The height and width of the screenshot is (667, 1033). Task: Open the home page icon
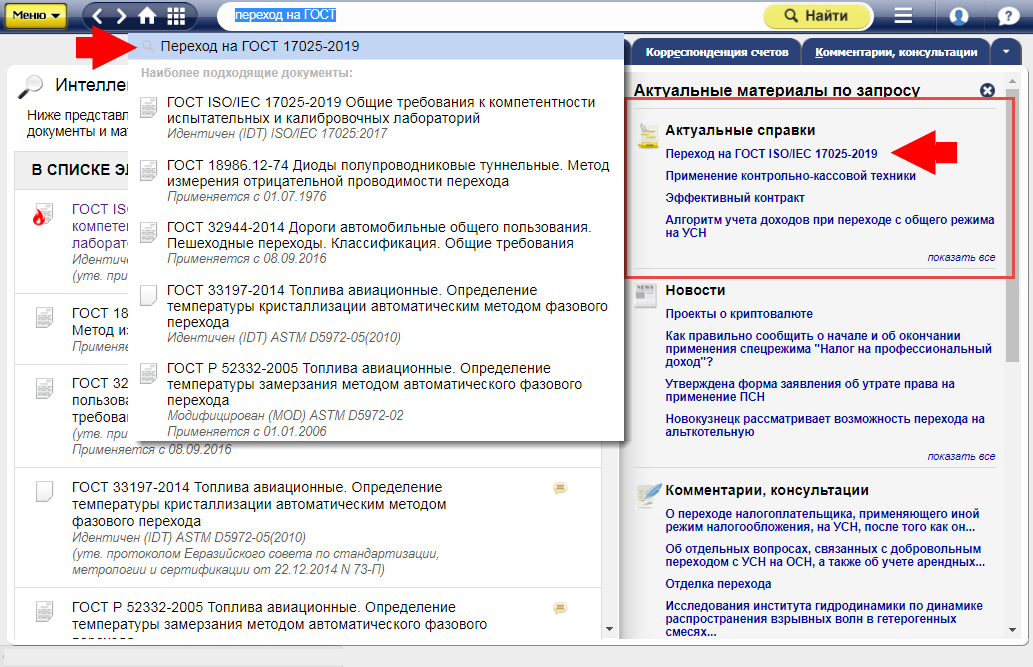tap(147, 16)
